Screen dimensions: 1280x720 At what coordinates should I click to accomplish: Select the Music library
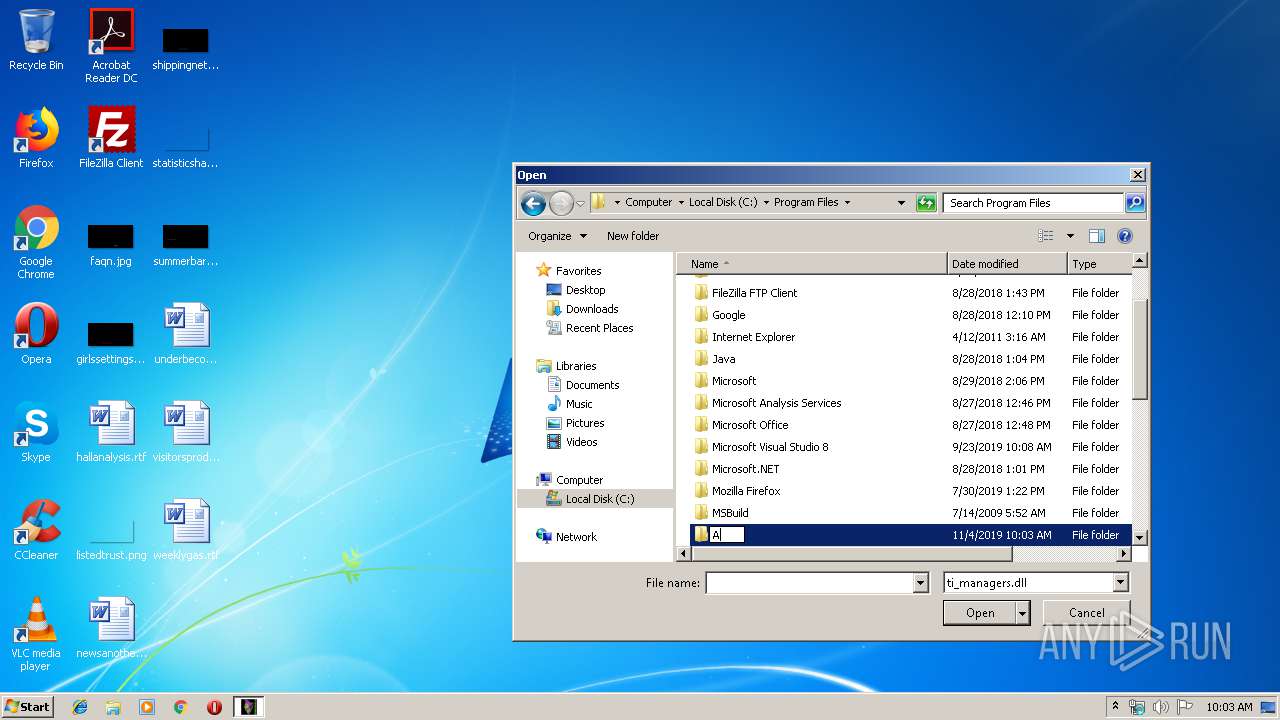[x=579, y=404]
